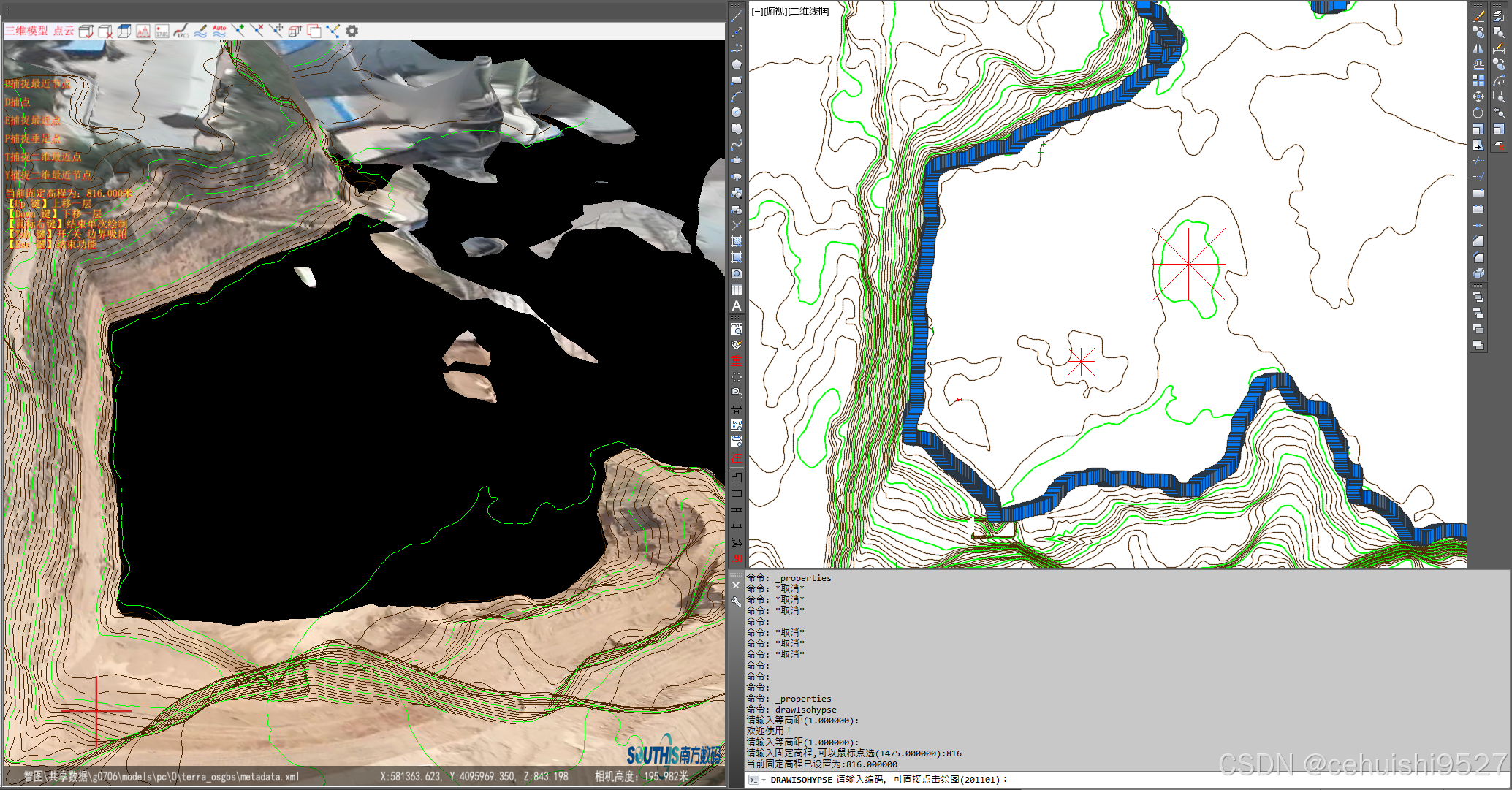
Task: Select the multiline Text A tool
Action: click(x=737, y=305)
